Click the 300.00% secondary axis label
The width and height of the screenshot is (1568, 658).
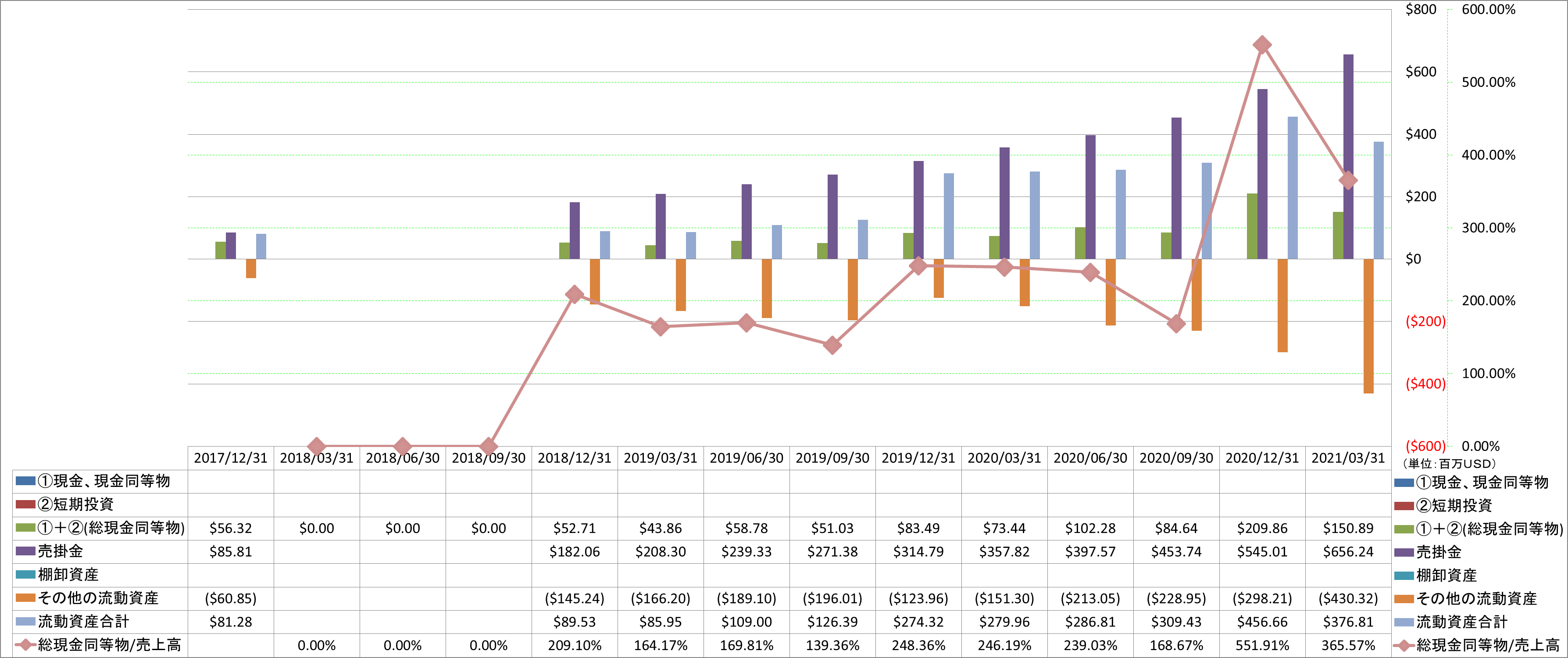coord(1488,228)
